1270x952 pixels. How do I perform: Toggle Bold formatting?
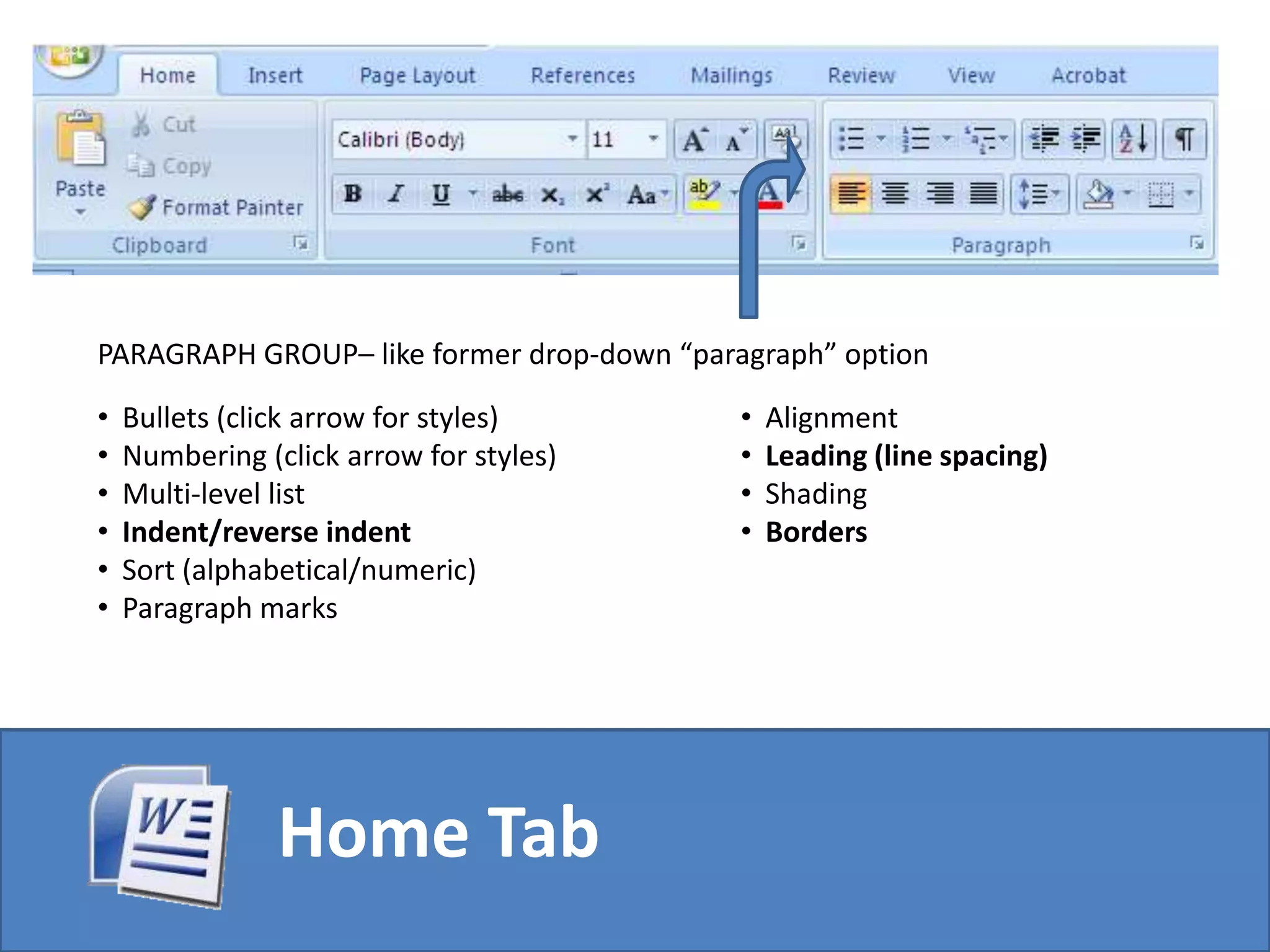(353, 194)
